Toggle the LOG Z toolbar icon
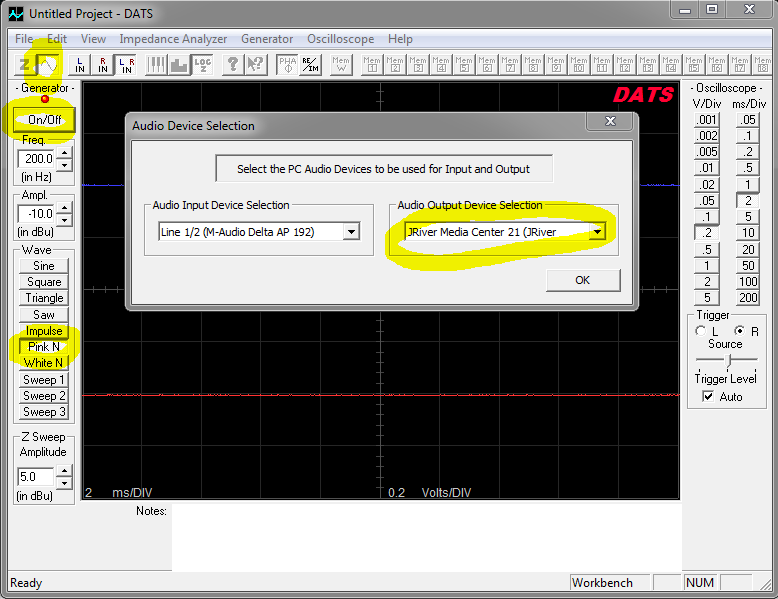This screenshot has height=599, width=778. pos(202,65)
